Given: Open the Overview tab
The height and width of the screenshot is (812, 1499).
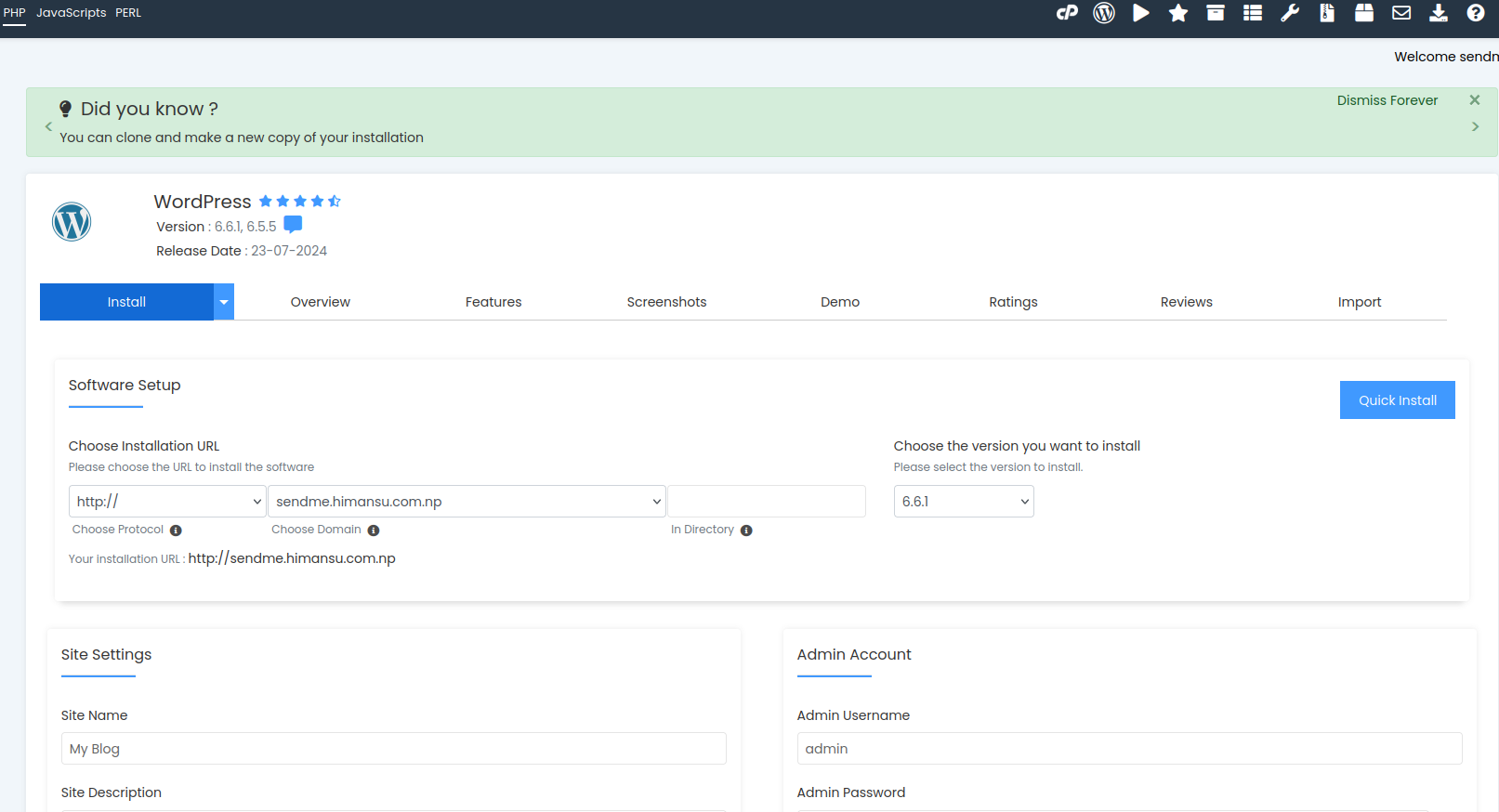Looking at the screenshot, I should tap(321, 302).
